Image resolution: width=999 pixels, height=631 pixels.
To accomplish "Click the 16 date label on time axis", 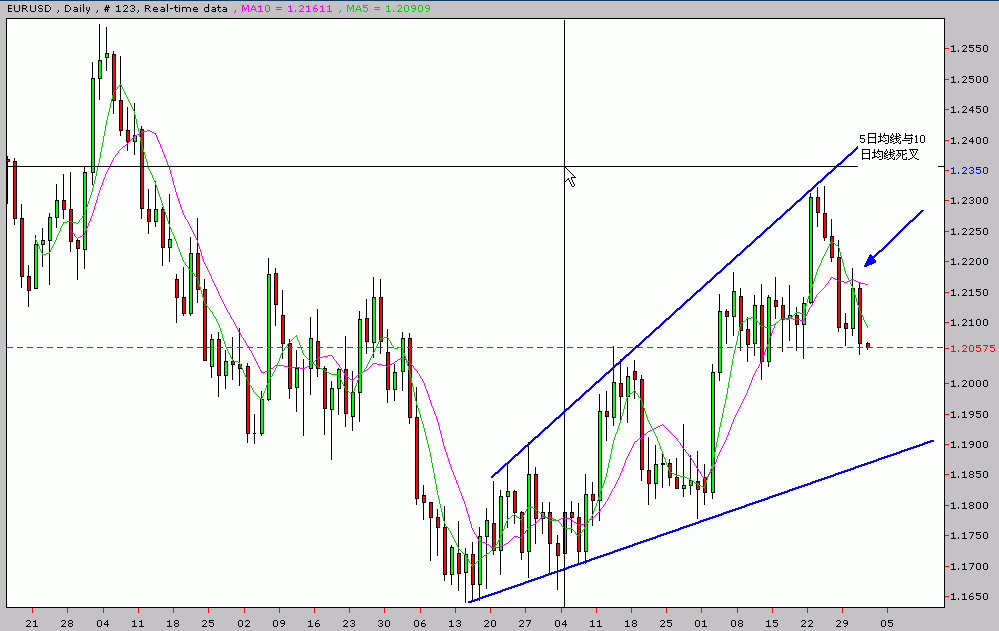I will coord(313,623).
